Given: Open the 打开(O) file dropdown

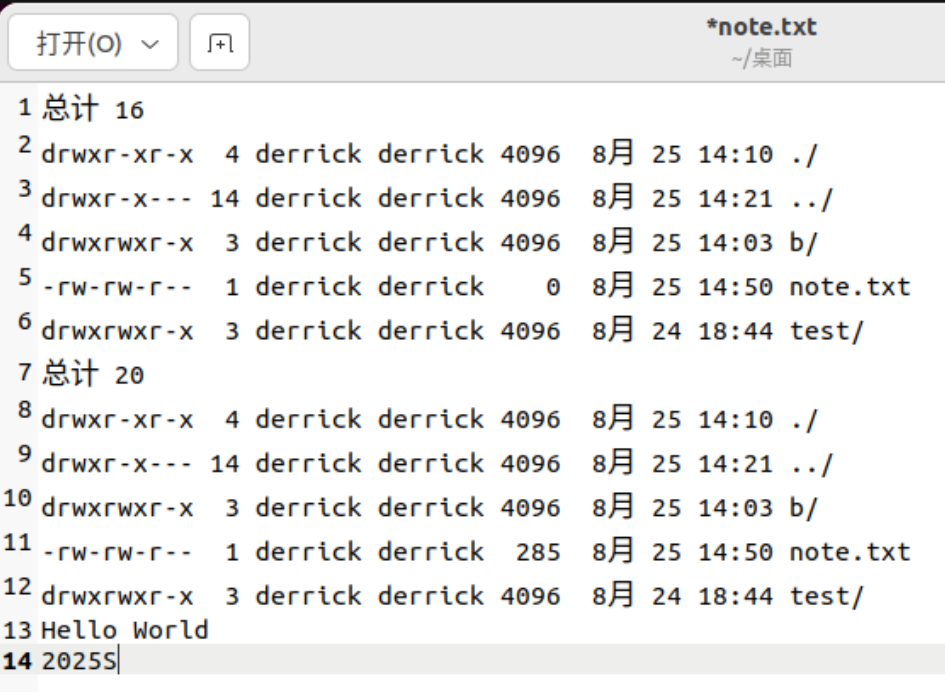Looking at the screenshot, I should pyautogui.click(x=92, y=44).
